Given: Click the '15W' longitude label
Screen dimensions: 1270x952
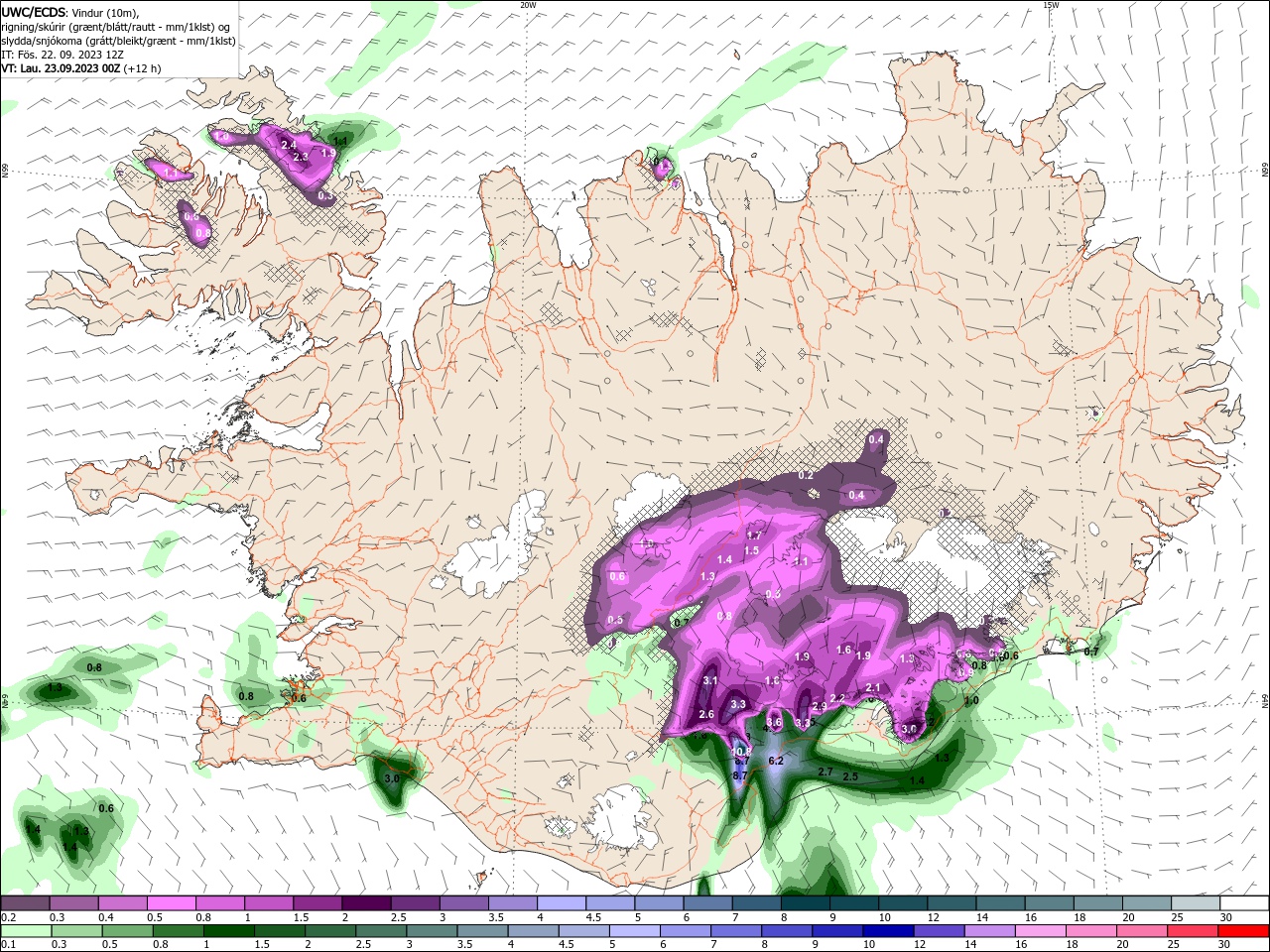Looking at the screenshot, I should click(1051, 5).
